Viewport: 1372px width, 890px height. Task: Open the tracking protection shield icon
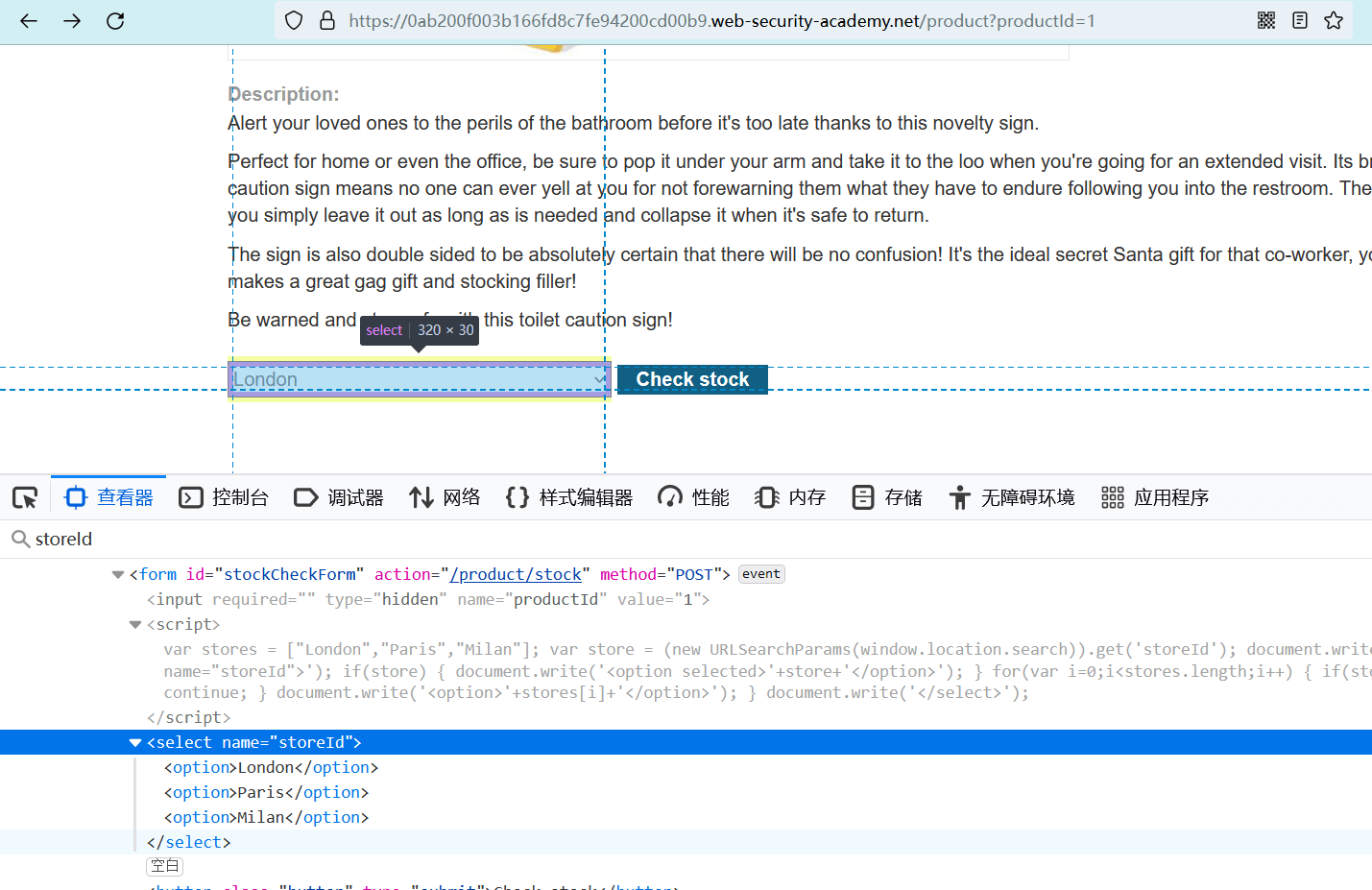click(x=295, y=21)
